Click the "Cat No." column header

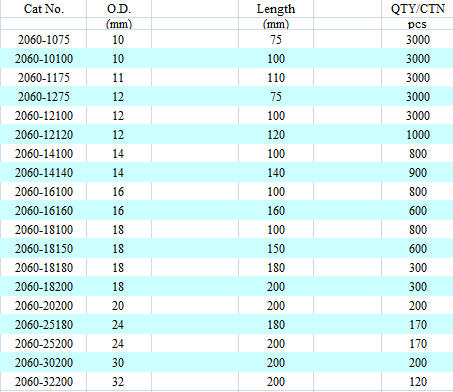click(x=44, y=9)
